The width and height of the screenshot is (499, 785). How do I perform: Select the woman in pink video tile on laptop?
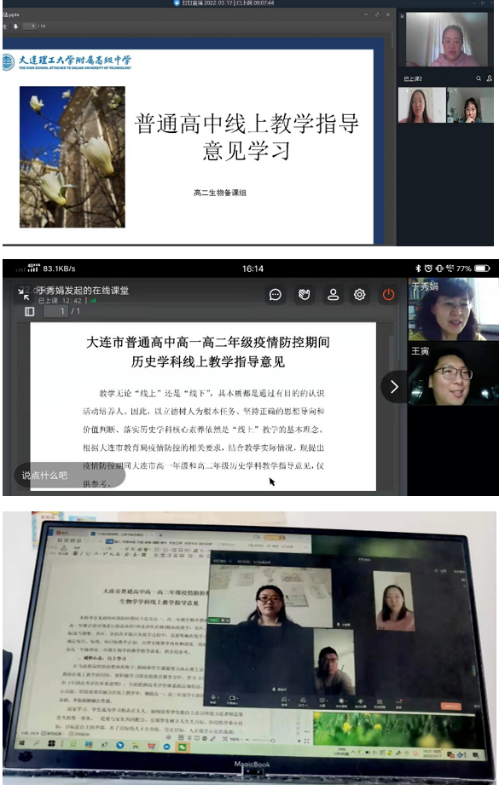(394, 601)
